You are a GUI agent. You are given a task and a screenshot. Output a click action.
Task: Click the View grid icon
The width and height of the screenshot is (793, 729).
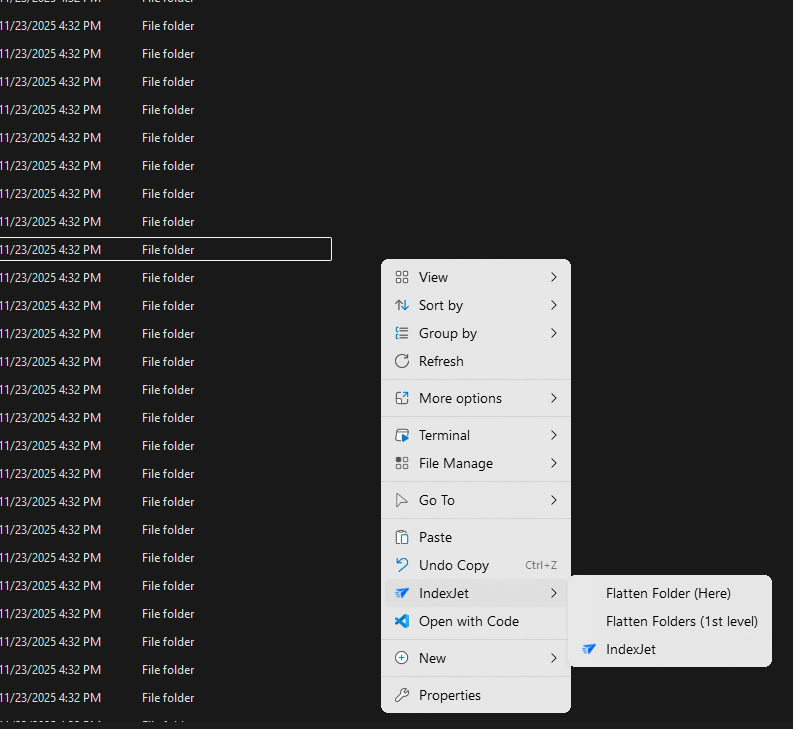(x=402, y=277)
